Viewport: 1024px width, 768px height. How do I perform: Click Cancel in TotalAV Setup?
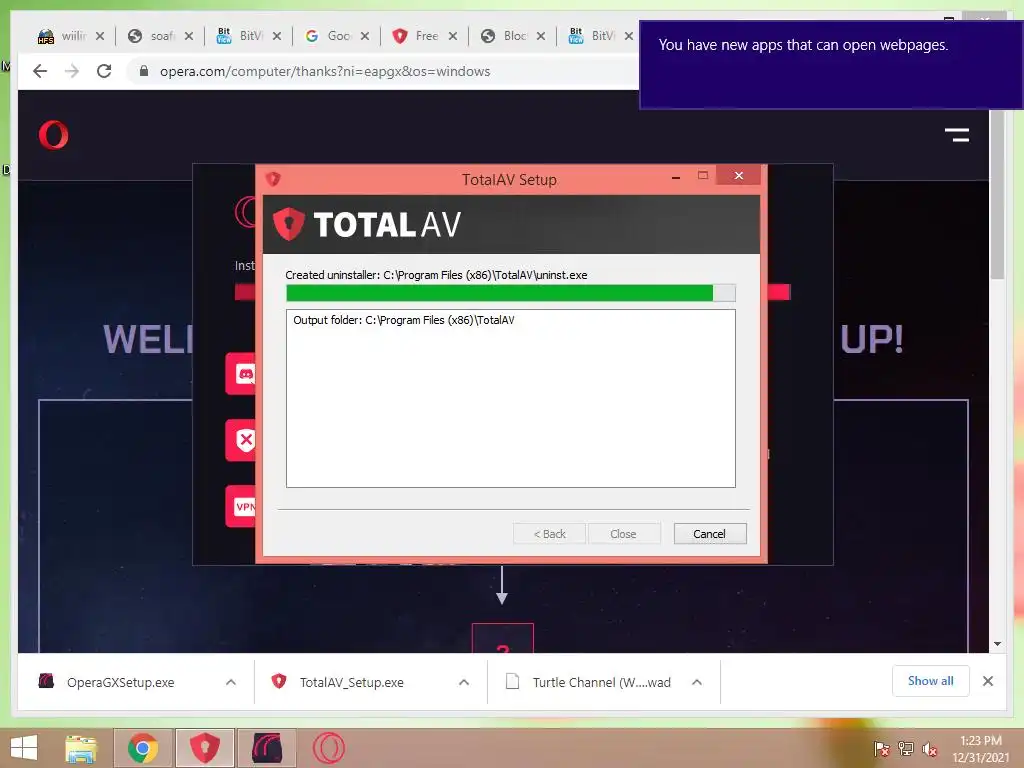click(710, 534)
